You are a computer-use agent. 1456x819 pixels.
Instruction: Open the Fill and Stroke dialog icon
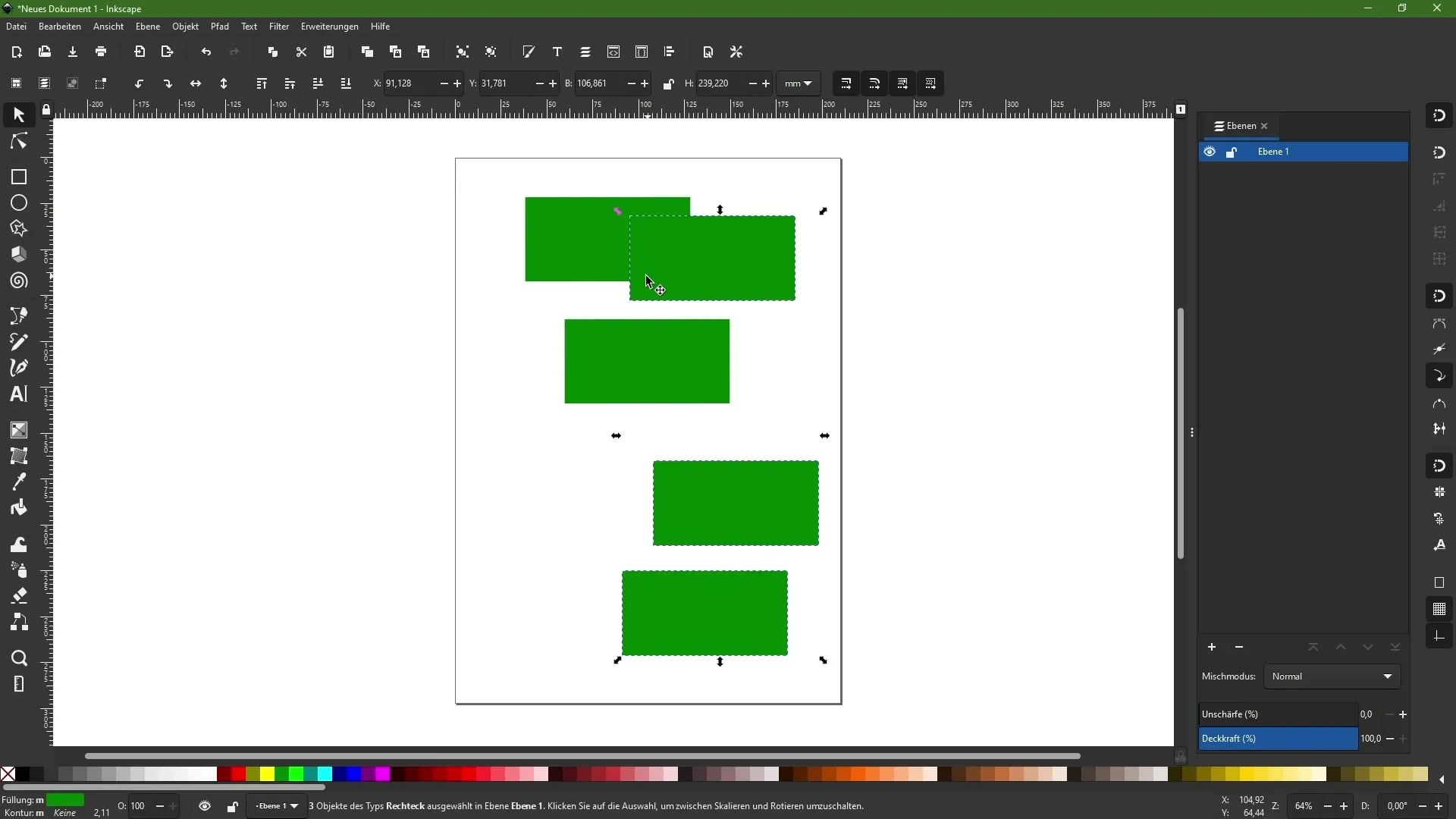529,52
